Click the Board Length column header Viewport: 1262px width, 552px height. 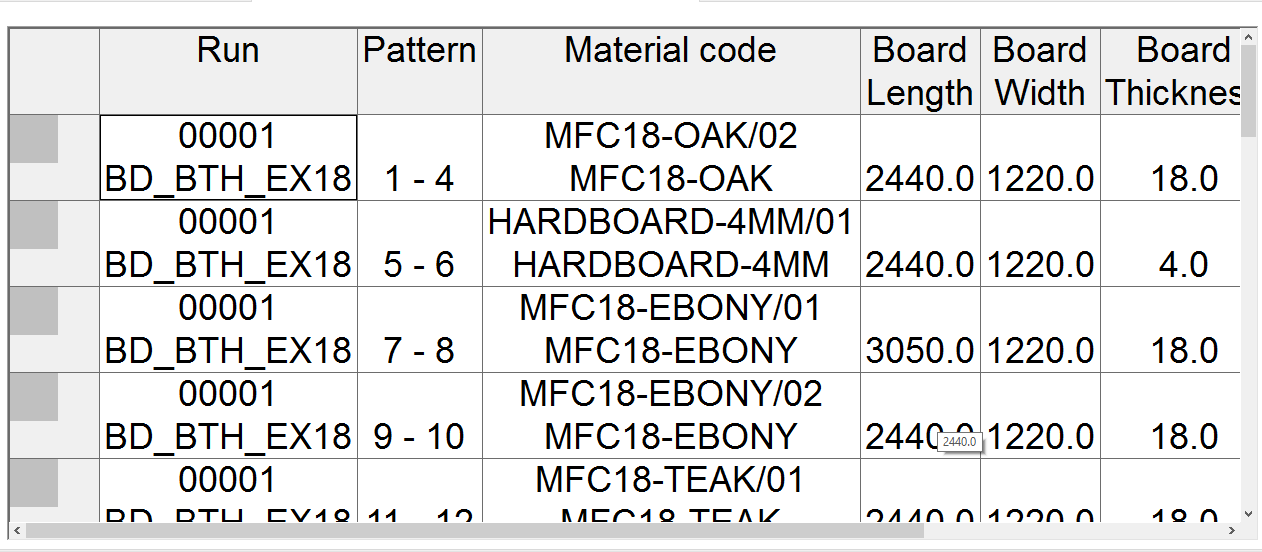click(x=920, y=71)
